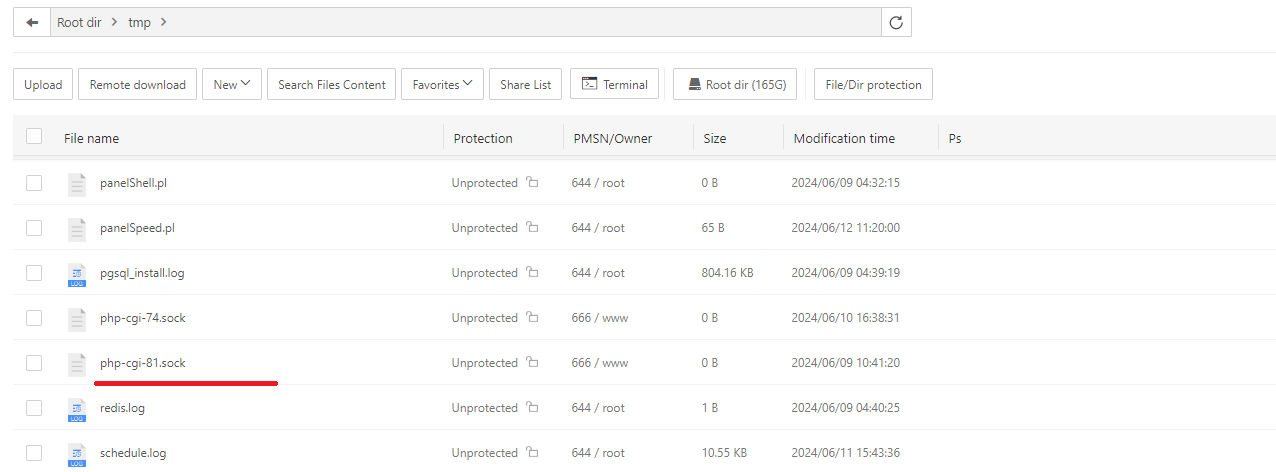
Task: Open the Favorites dropdown
Action: tap(443, 85)
